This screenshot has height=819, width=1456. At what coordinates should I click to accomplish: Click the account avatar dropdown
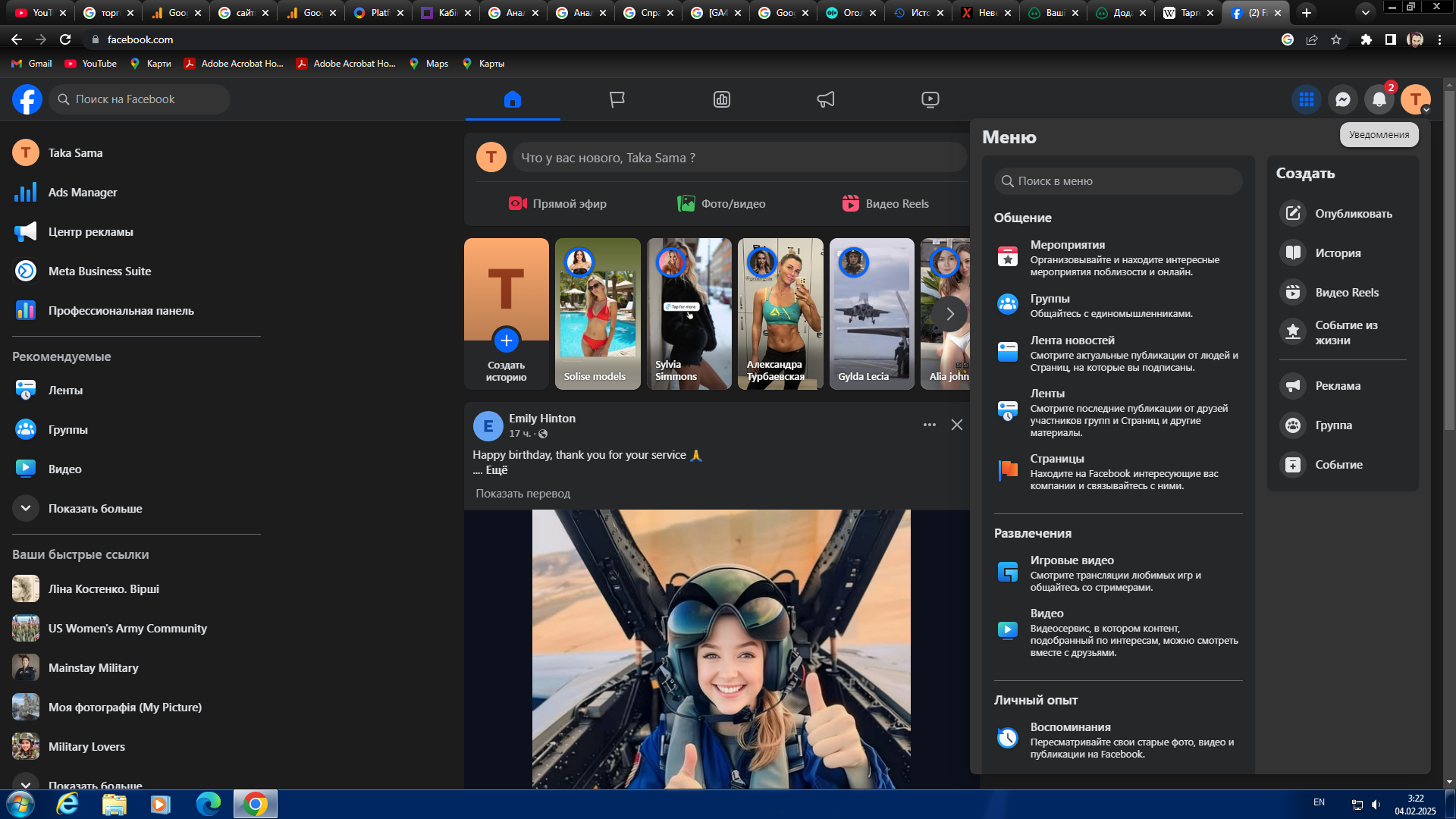pos(1415,99)
